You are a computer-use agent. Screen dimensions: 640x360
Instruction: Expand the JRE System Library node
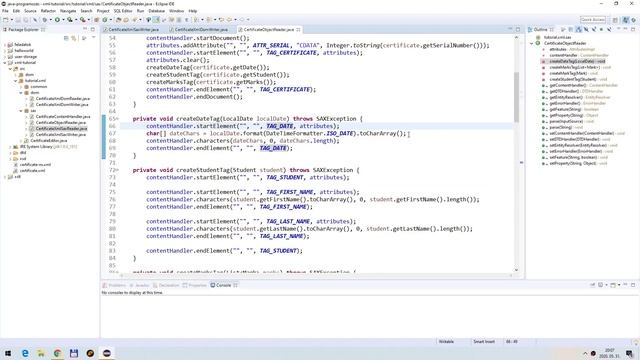(x=10, y=147)
